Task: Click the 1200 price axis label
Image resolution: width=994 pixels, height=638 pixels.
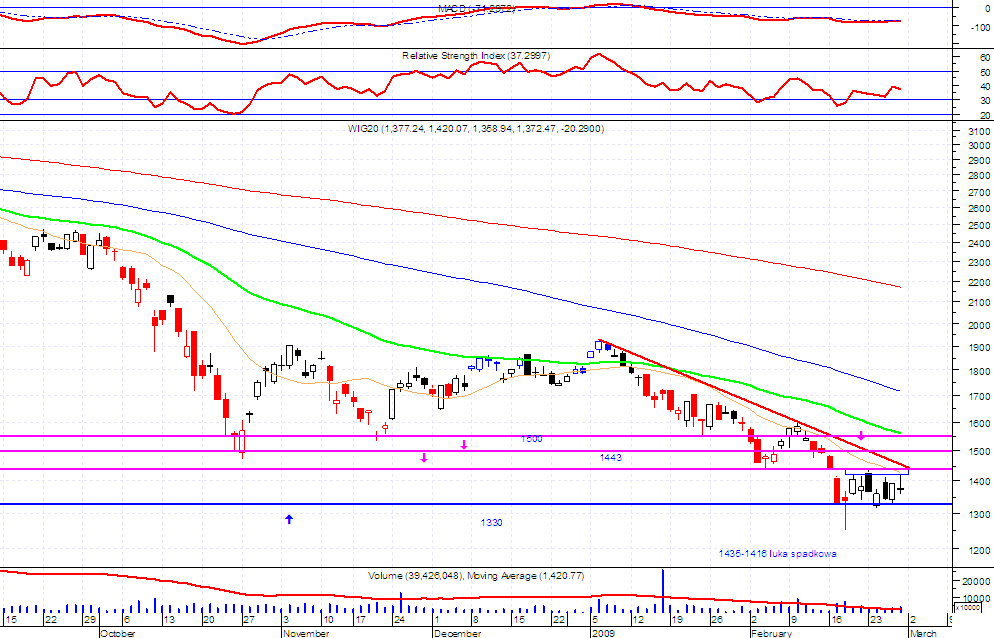Action: pyautogui.click(x=979, y=551)
